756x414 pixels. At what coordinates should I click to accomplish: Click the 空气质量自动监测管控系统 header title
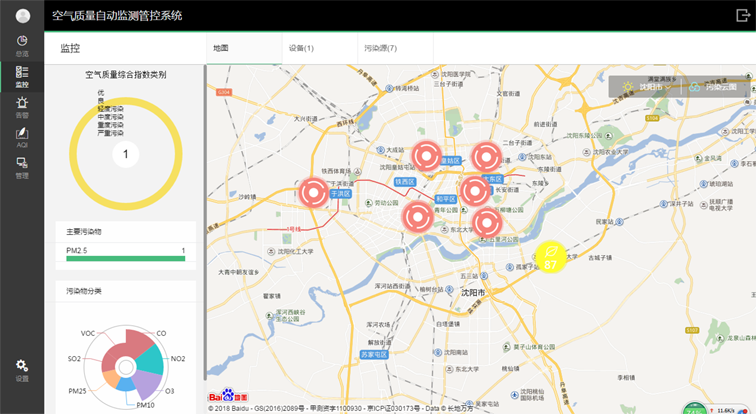(117, 15)
